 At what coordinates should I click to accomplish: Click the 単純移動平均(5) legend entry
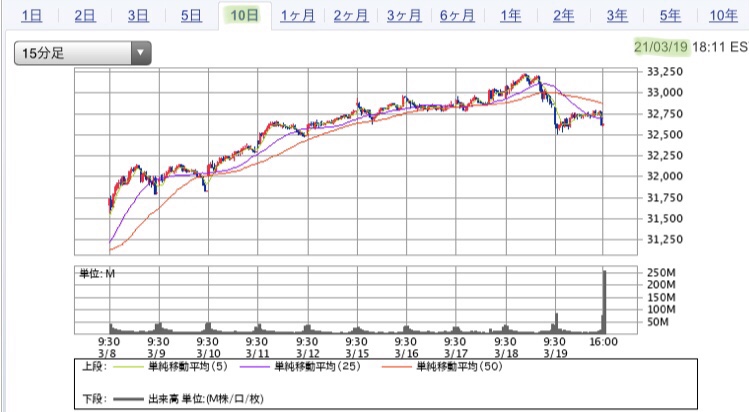(x=170, y=367)
